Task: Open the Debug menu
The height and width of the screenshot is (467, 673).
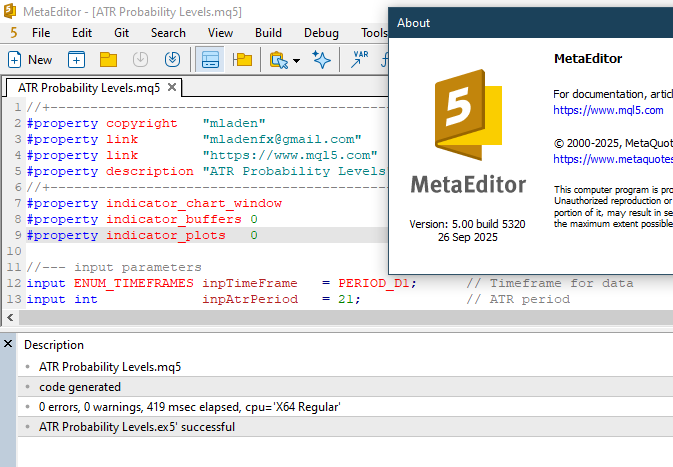Action: (x=321, y=33)
